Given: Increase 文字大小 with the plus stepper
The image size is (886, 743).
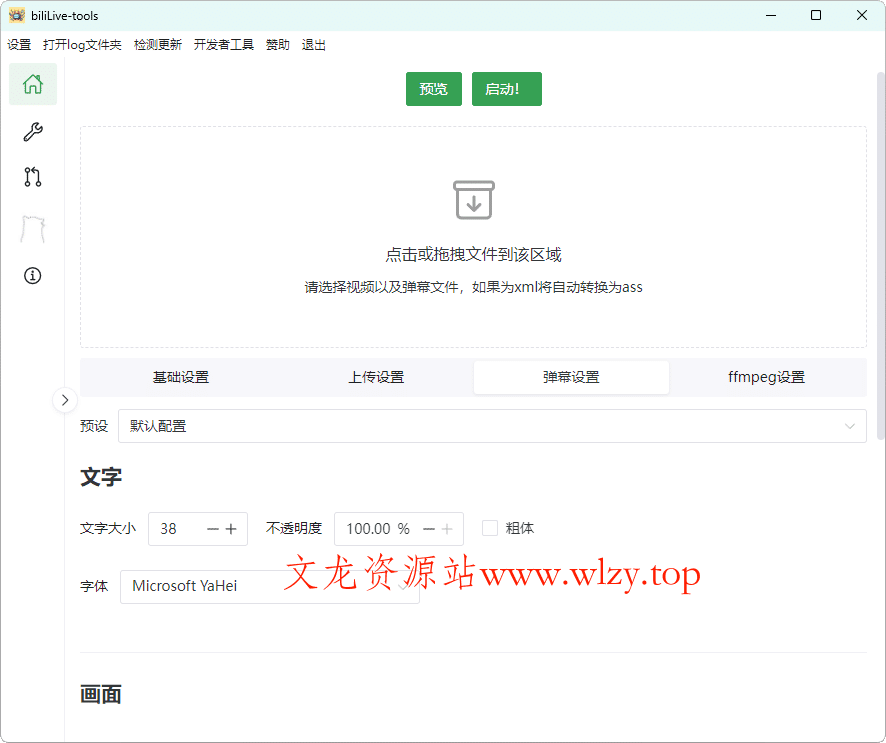Looking at the screenshot, I should click(232, 528).
